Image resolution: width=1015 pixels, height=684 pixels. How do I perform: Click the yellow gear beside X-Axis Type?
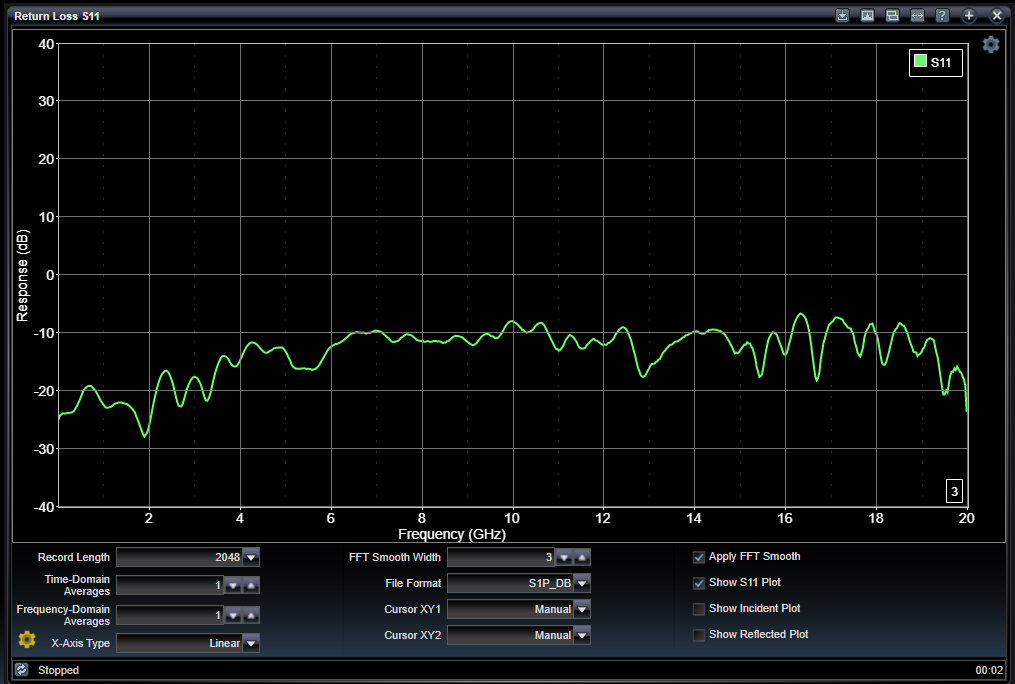pos(27,639)
